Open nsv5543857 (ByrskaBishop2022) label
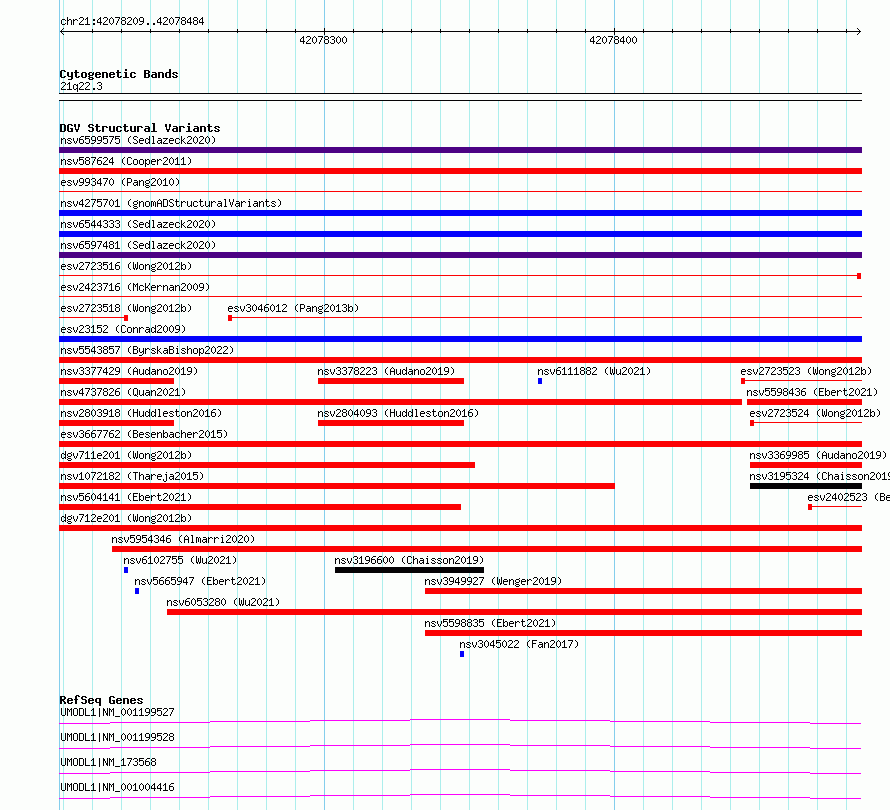Viewport: 890px width, 810px height. (147, 350)
